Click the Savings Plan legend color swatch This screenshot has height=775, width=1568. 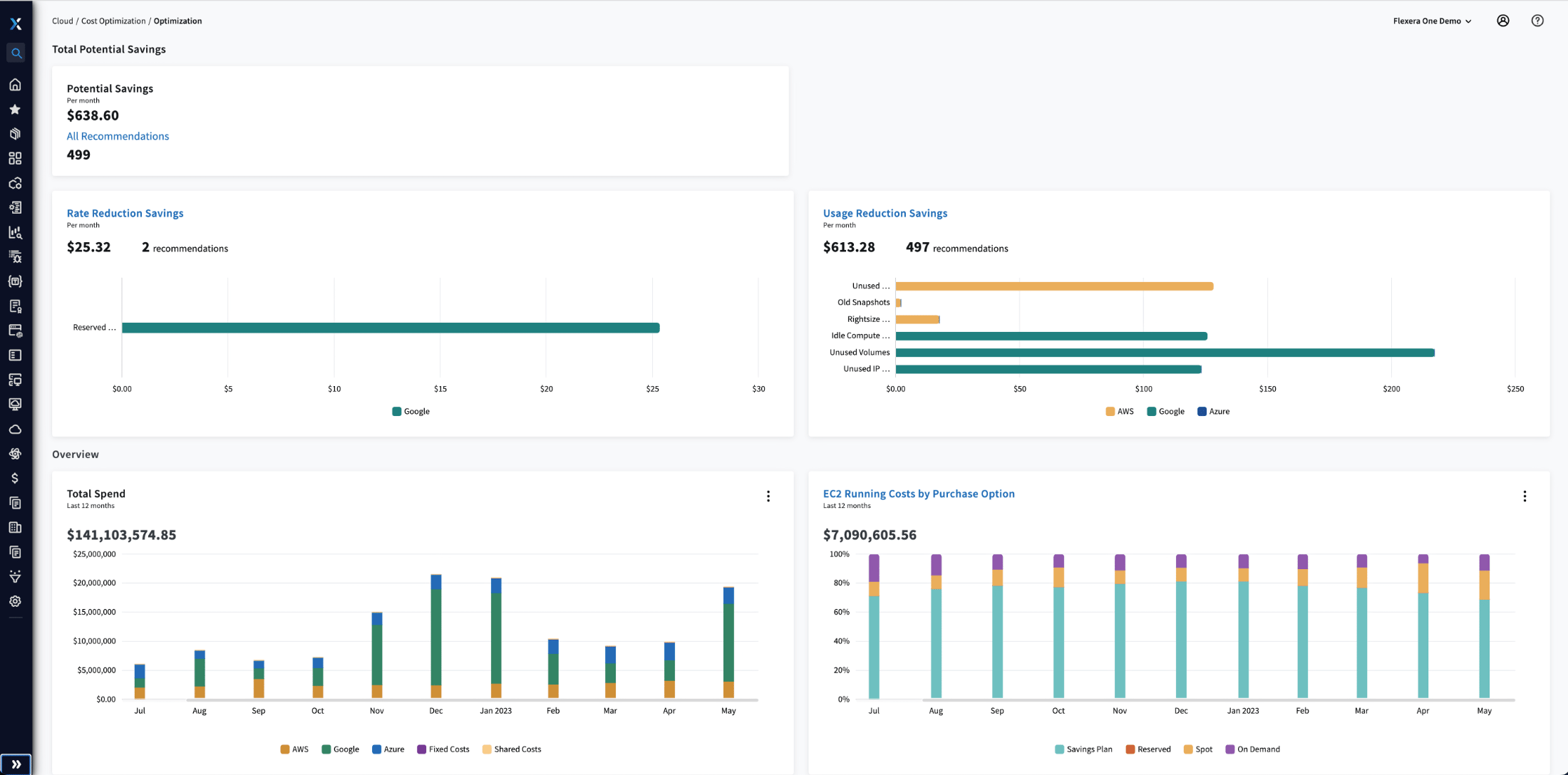(x=1059, y=749)
